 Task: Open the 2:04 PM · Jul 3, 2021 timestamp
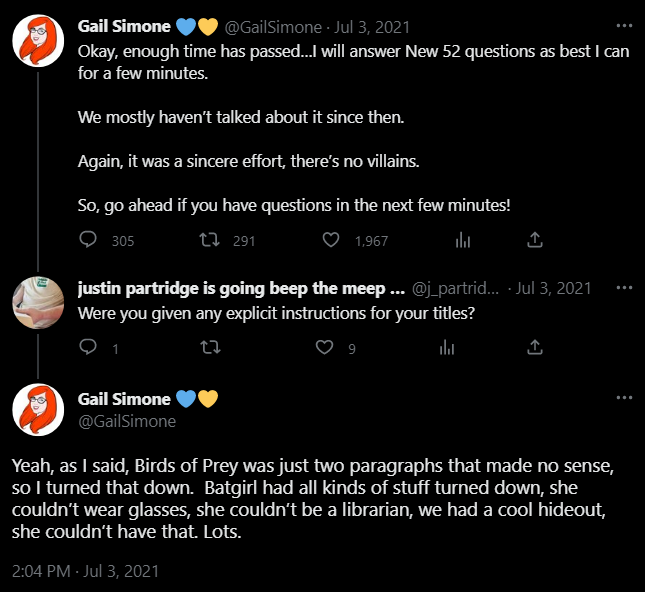(x=86, y=571)
